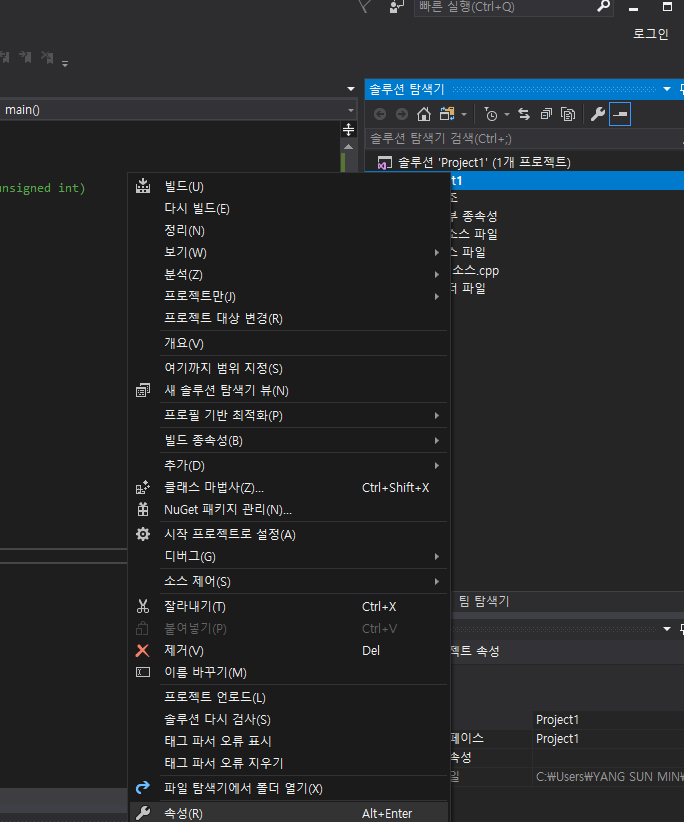Open the editor document list dropdown arrow

tap(351, 89)
